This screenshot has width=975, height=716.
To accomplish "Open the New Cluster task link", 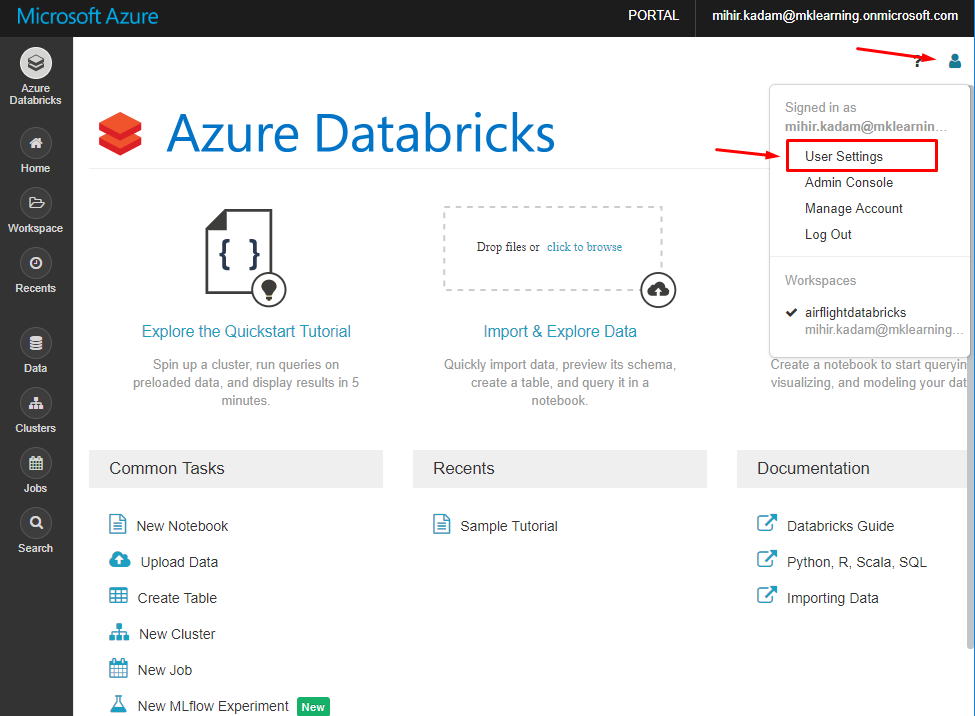I will [x=177, y=635].
